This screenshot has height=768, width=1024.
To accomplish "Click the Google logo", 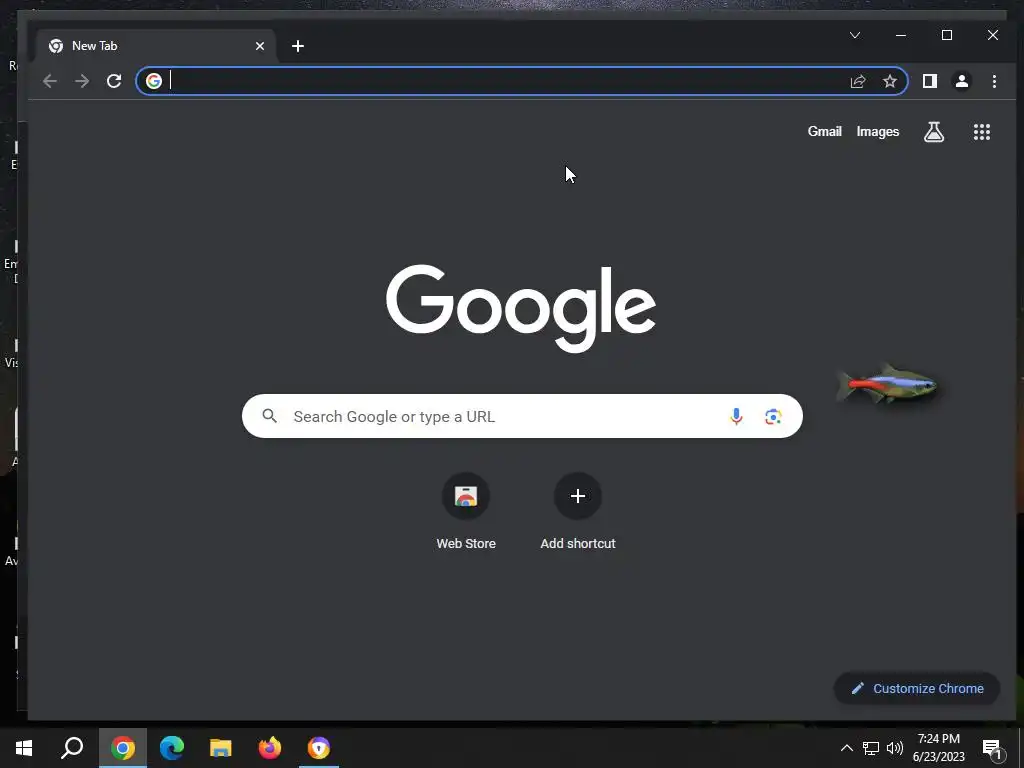I will tap(520, 308).
